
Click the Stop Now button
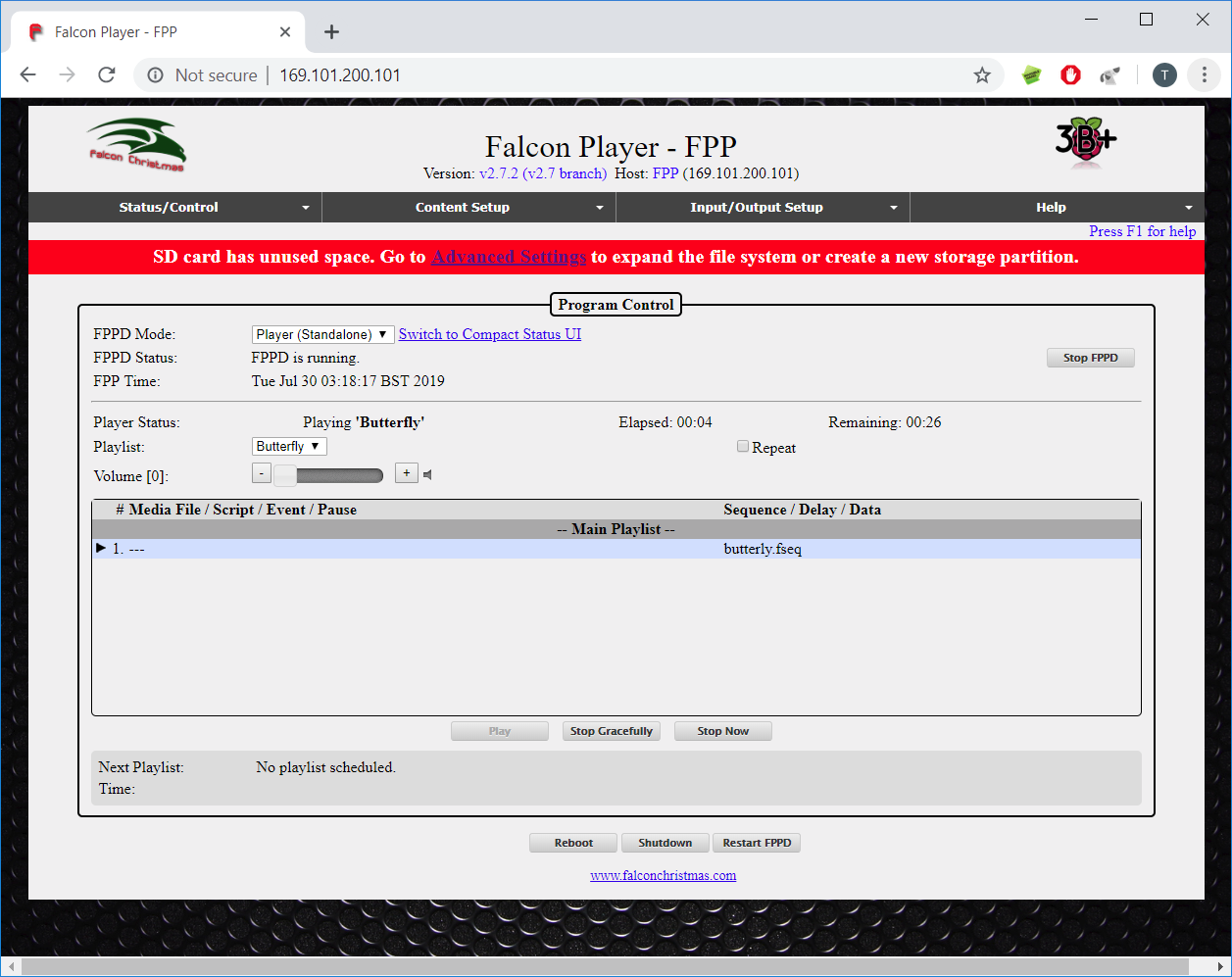tap(723, 731)
